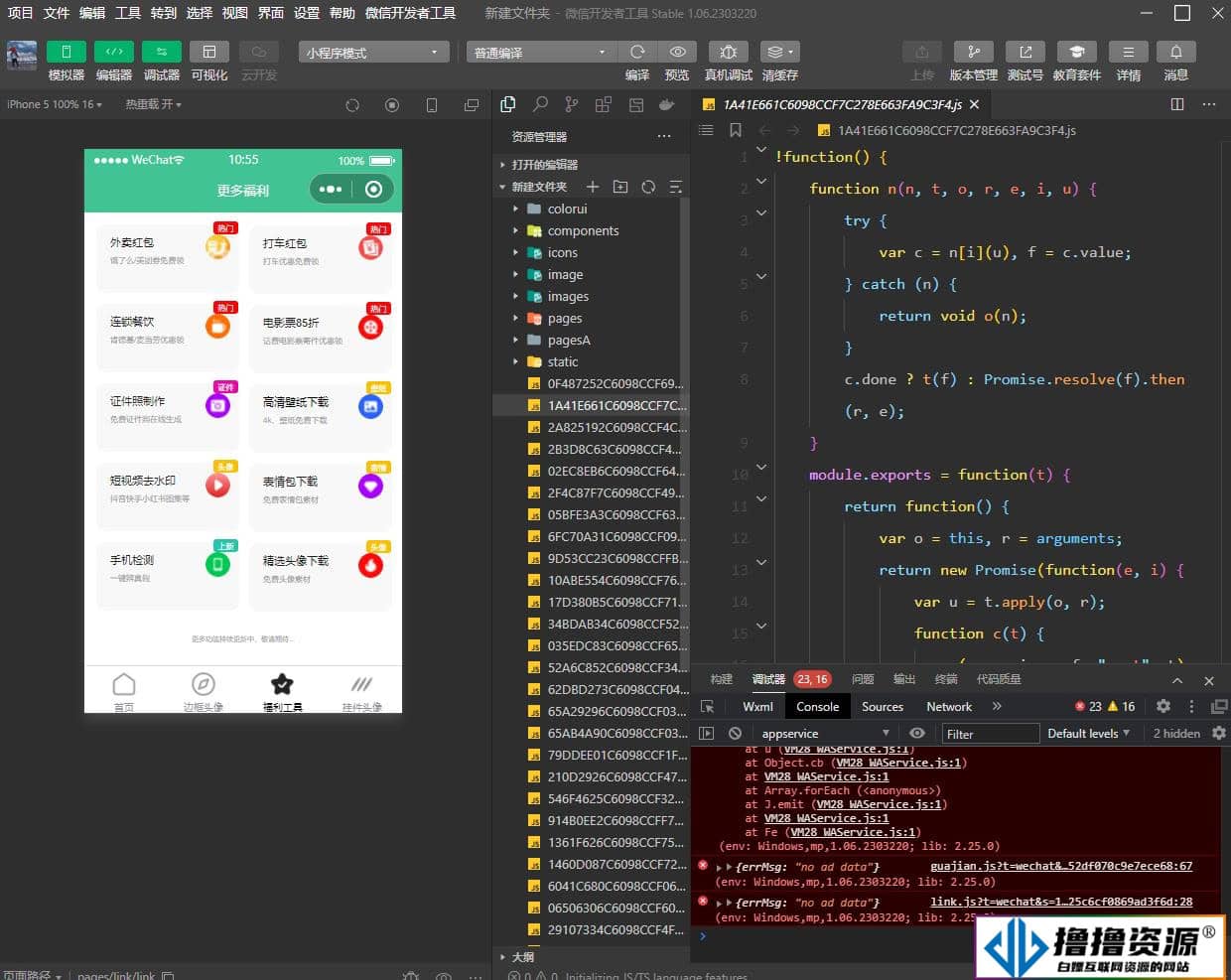Open the Explorer view in the activity bar
Image resolution: width=1231 pixels, height=980 pixels.
pyautogui.click(x=508, y=104)
